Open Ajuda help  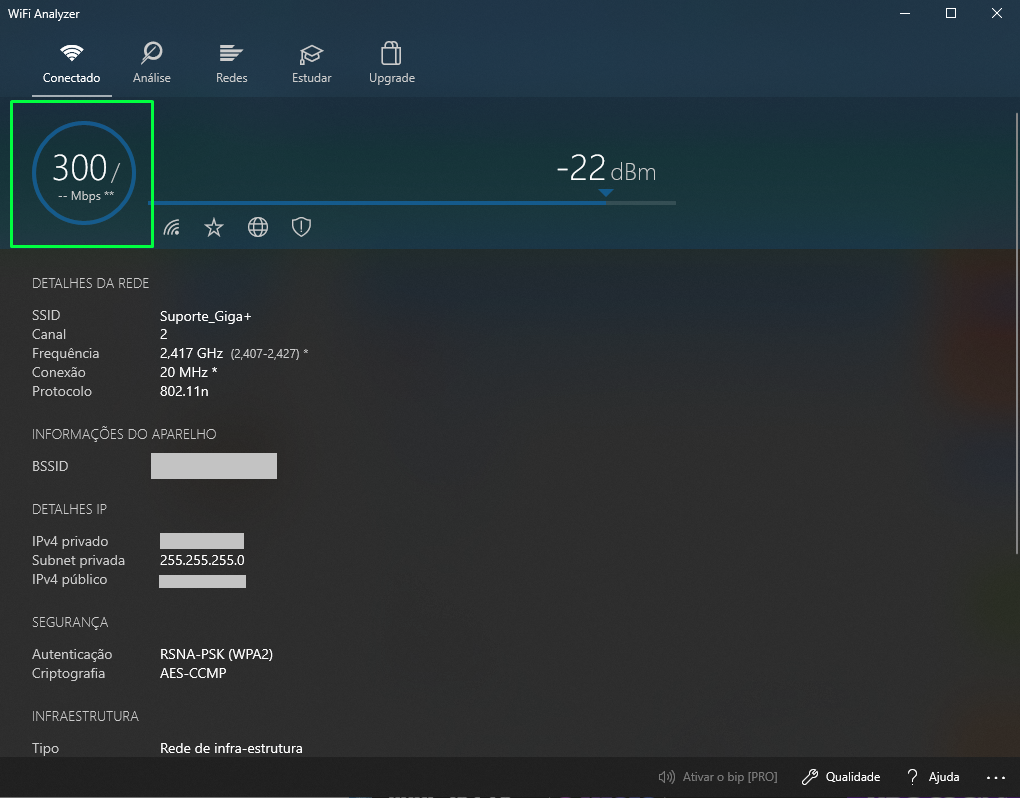932,777
